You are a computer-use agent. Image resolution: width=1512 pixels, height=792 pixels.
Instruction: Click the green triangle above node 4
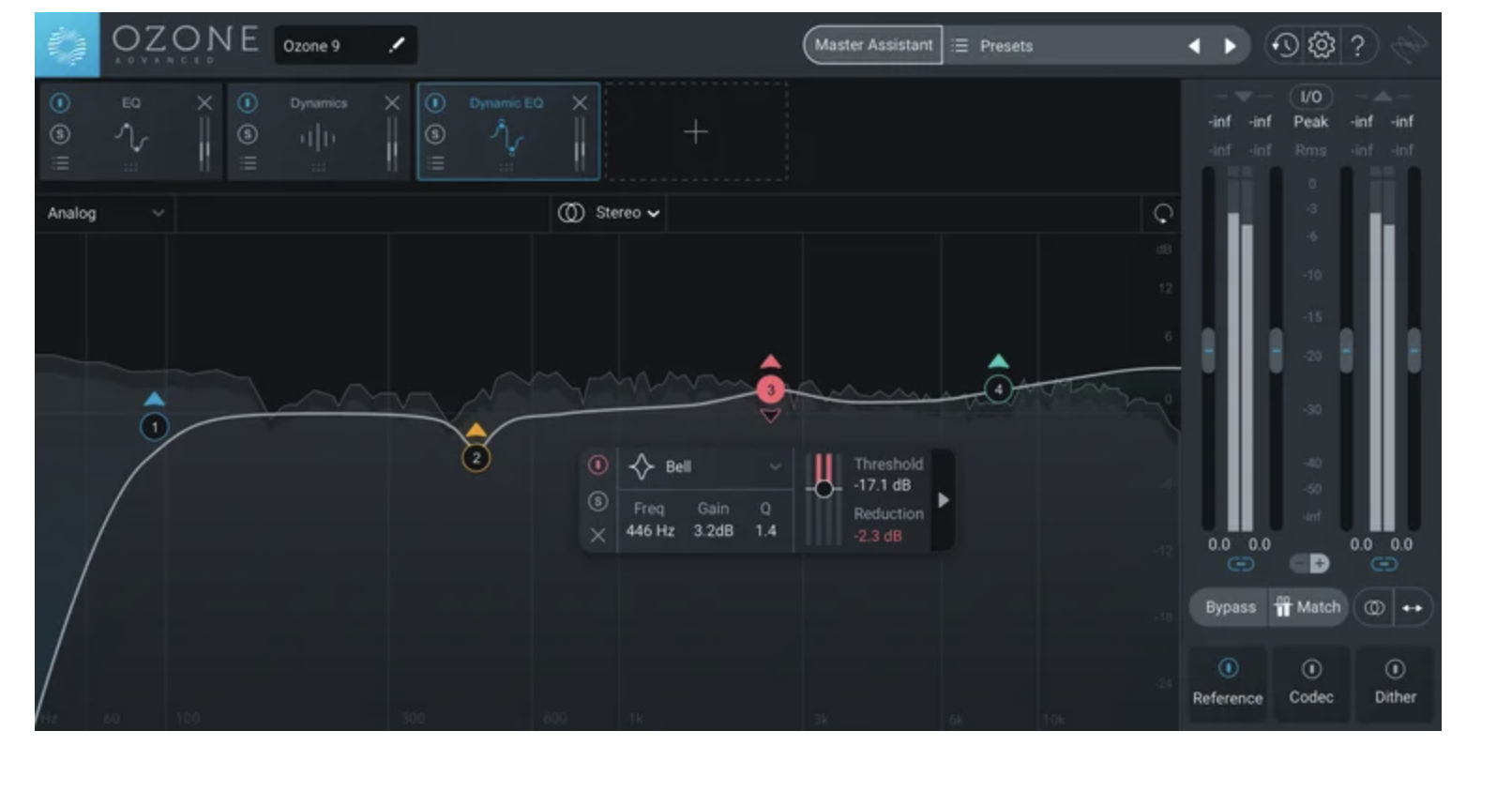pyautogui.click(x=998, y=361)
